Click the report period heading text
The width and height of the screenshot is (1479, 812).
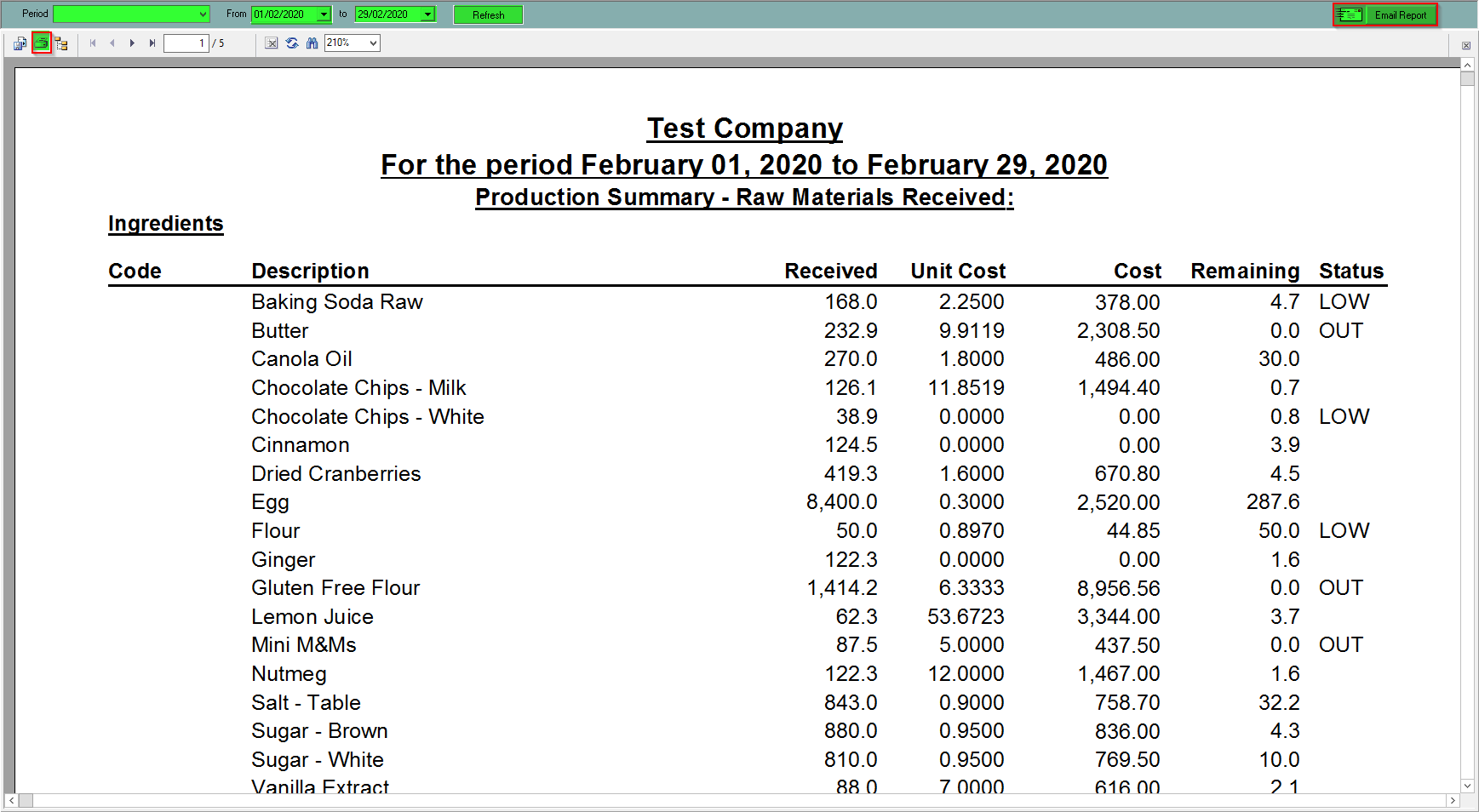[744, 165]
